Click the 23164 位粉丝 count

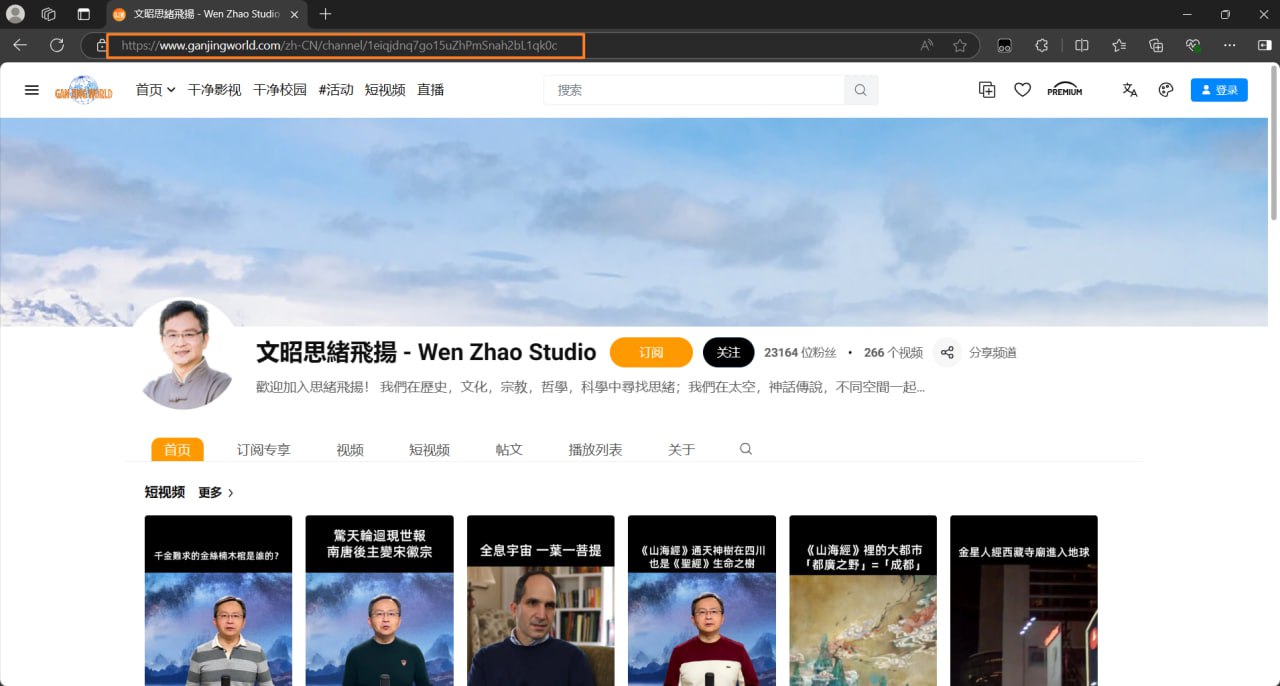coord(800,353)
